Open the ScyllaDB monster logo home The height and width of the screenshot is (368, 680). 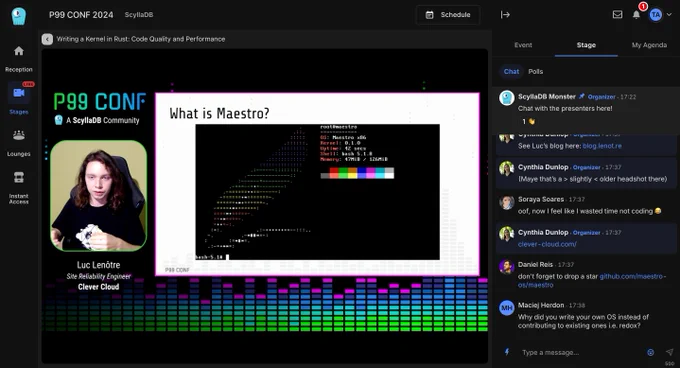point(19,16)
